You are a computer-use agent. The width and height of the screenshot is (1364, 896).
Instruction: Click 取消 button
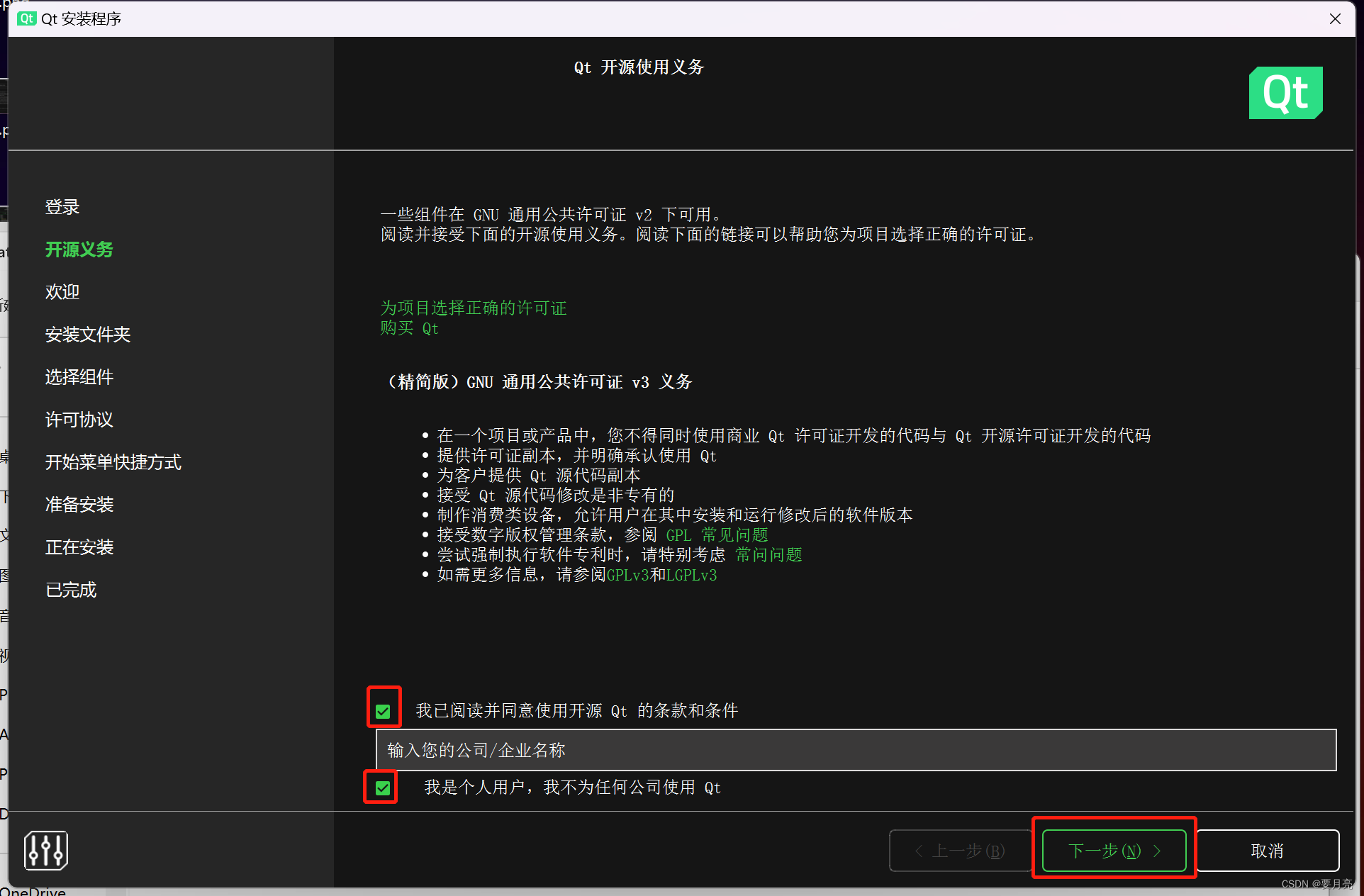pyautogui.click(x=1267, y=851)
